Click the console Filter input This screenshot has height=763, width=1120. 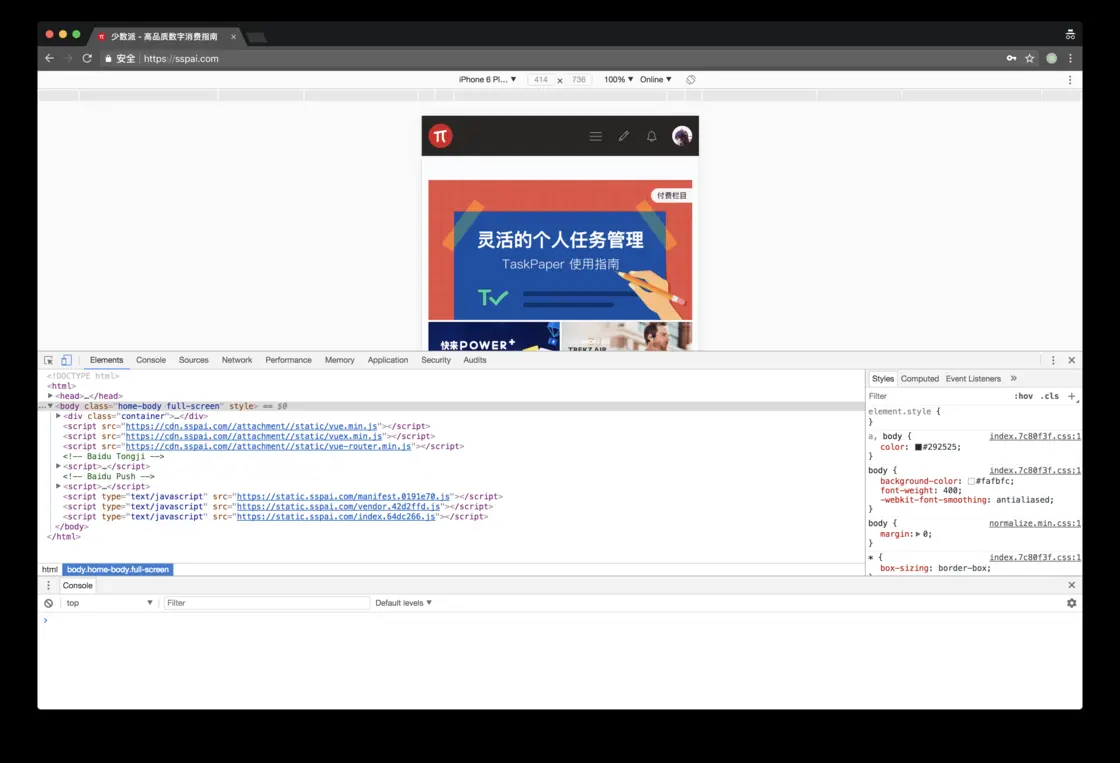pos(266,603)
